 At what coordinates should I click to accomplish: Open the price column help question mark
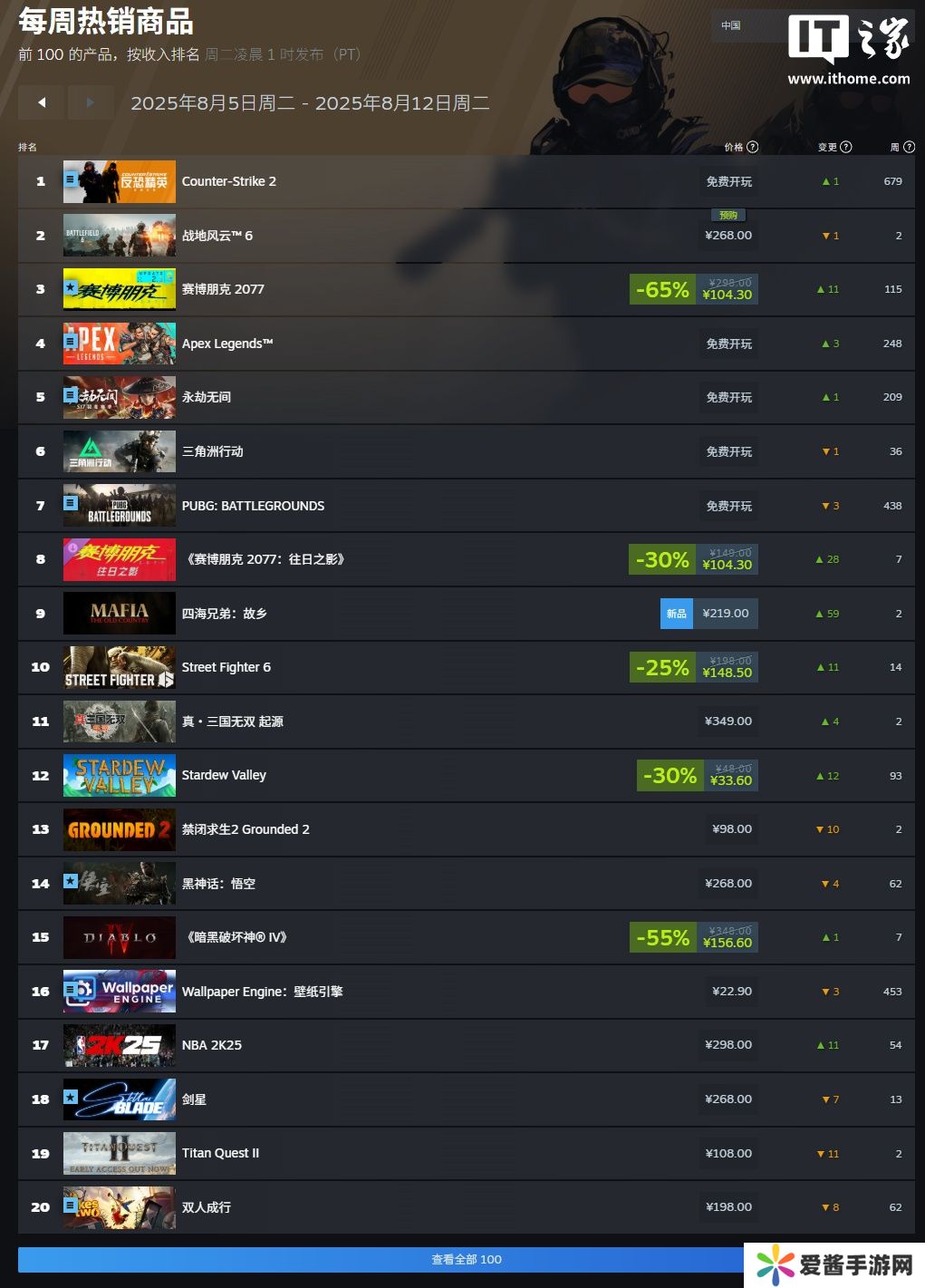point(753,147)
